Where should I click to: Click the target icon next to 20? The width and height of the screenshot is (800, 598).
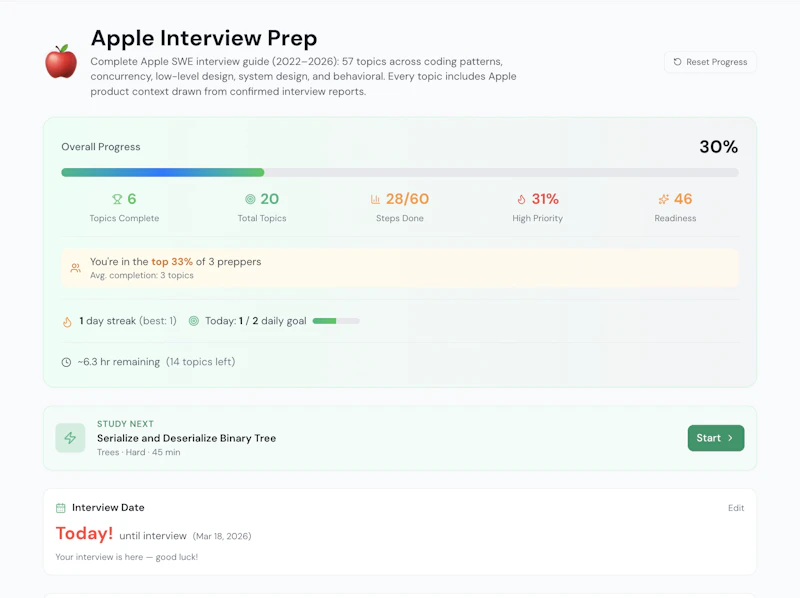(250, 199)
